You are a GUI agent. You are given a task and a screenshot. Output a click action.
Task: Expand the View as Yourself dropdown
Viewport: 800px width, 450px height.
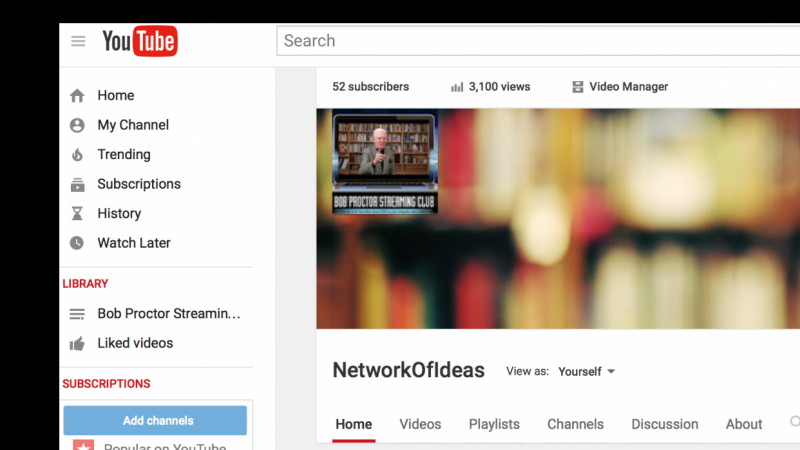coord(587,371)
